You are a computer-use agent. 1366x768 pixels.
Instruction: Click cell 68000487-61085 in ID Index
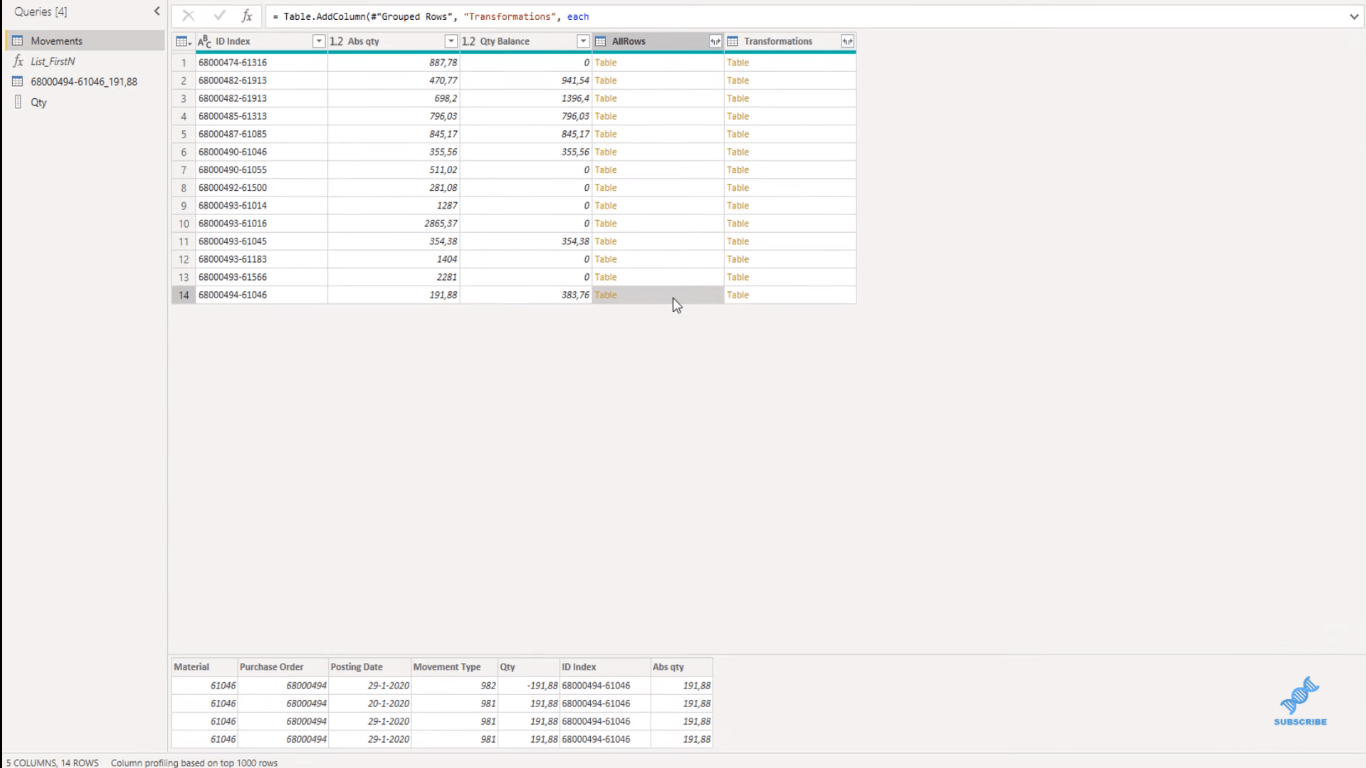tap(261, 134)
